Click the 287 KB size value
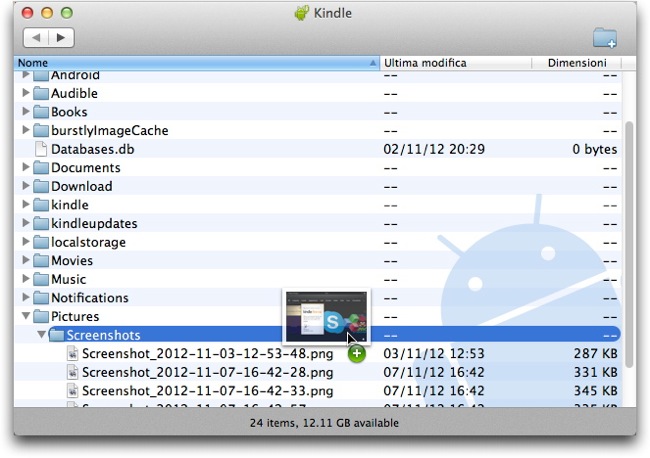Viewport: 650px width, 458px height. [x=595, y=354]
